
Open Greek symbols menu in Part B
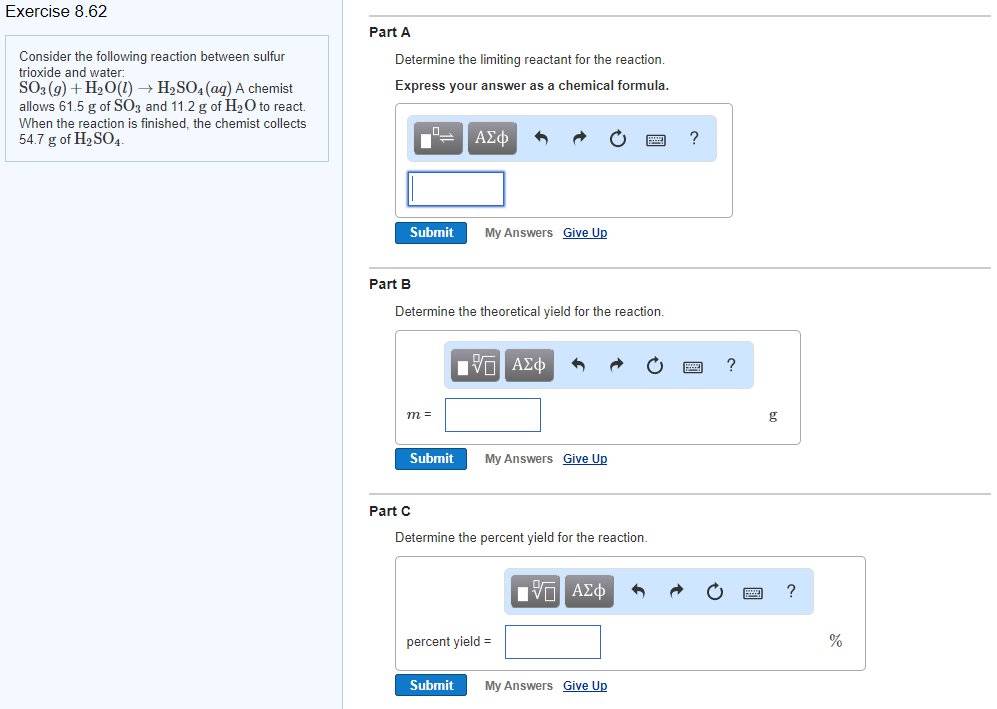pyautogui.click(x=529, y=365)
